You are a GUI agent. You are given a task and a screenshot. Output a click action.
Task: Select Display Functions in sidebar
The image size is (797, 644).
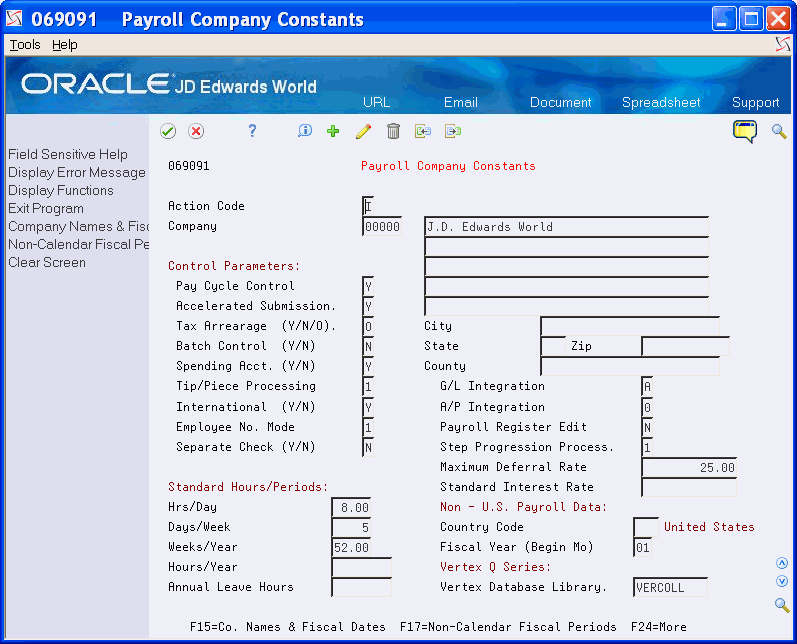[x=60, y=191]
